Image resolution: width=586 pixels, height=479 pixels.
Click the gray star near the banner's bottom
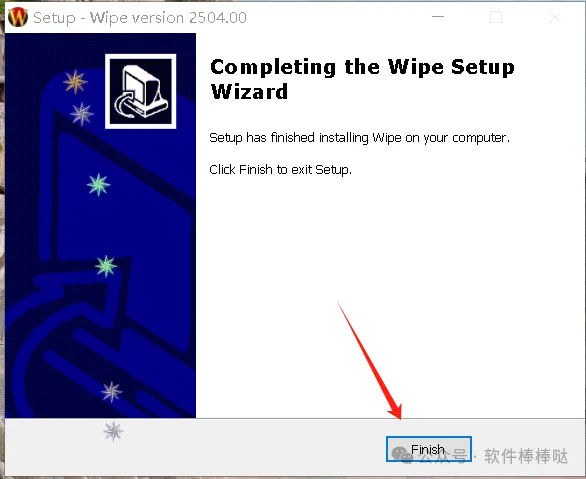point(111,392)
